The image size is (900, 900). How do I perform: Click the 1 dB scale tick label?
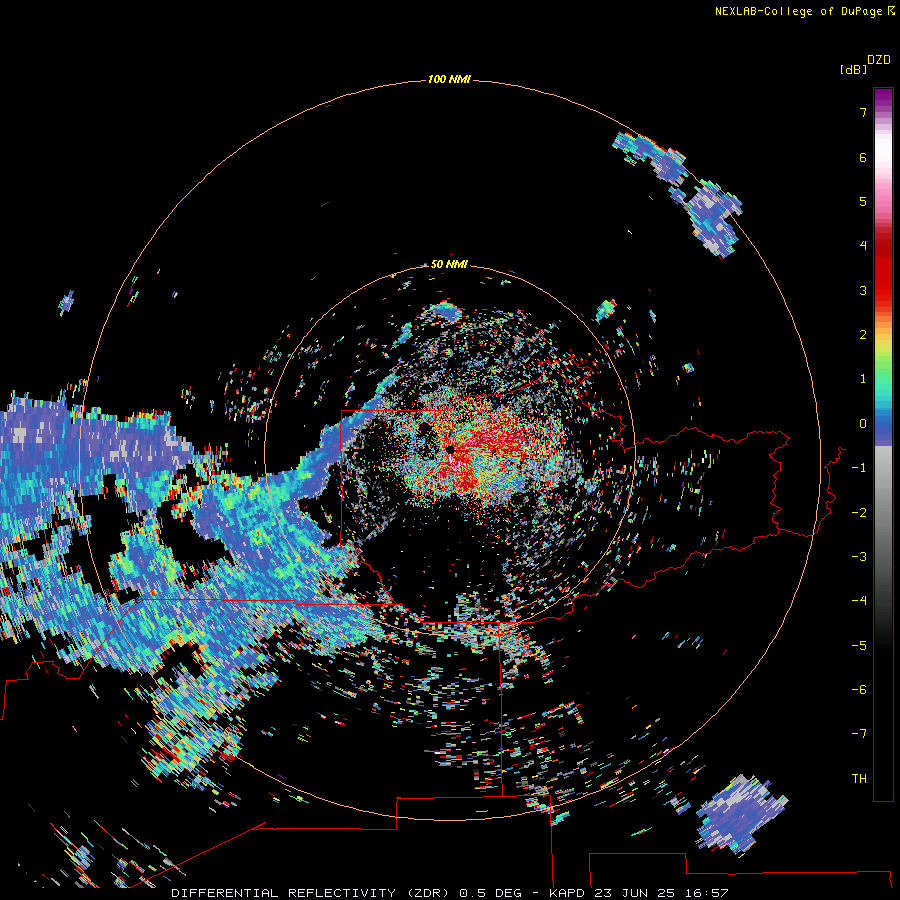[863, 379]
